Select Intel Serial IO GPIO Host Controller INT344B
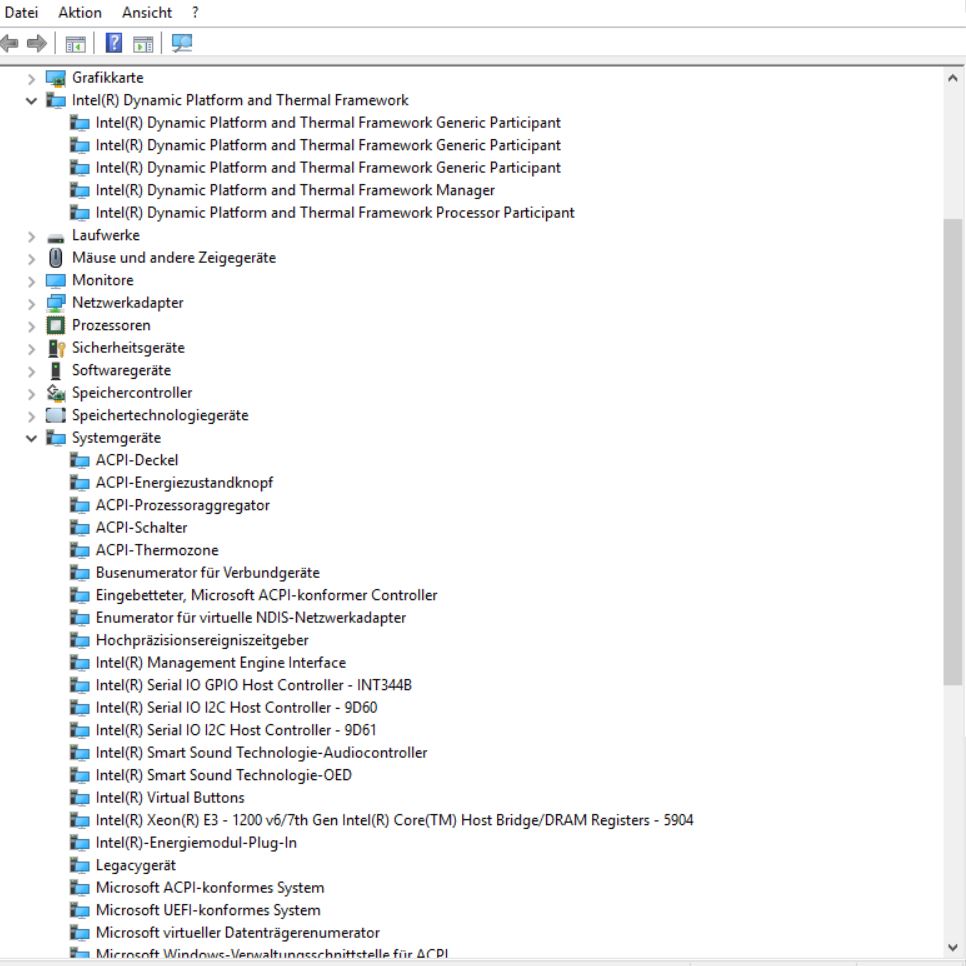Image resolution: width=966 pixels, height=966 pixels. [253, 685]
